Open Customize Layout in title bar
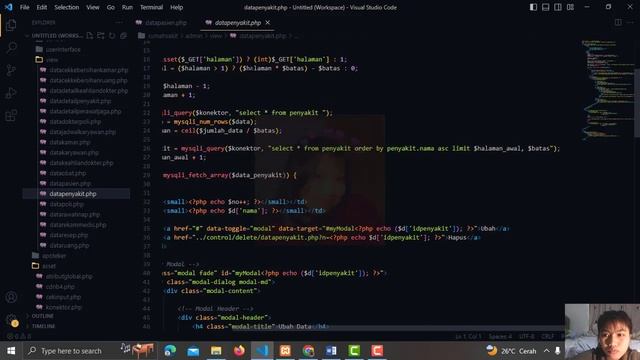Viewport: 640px width, 360px height. pos(570,7)
